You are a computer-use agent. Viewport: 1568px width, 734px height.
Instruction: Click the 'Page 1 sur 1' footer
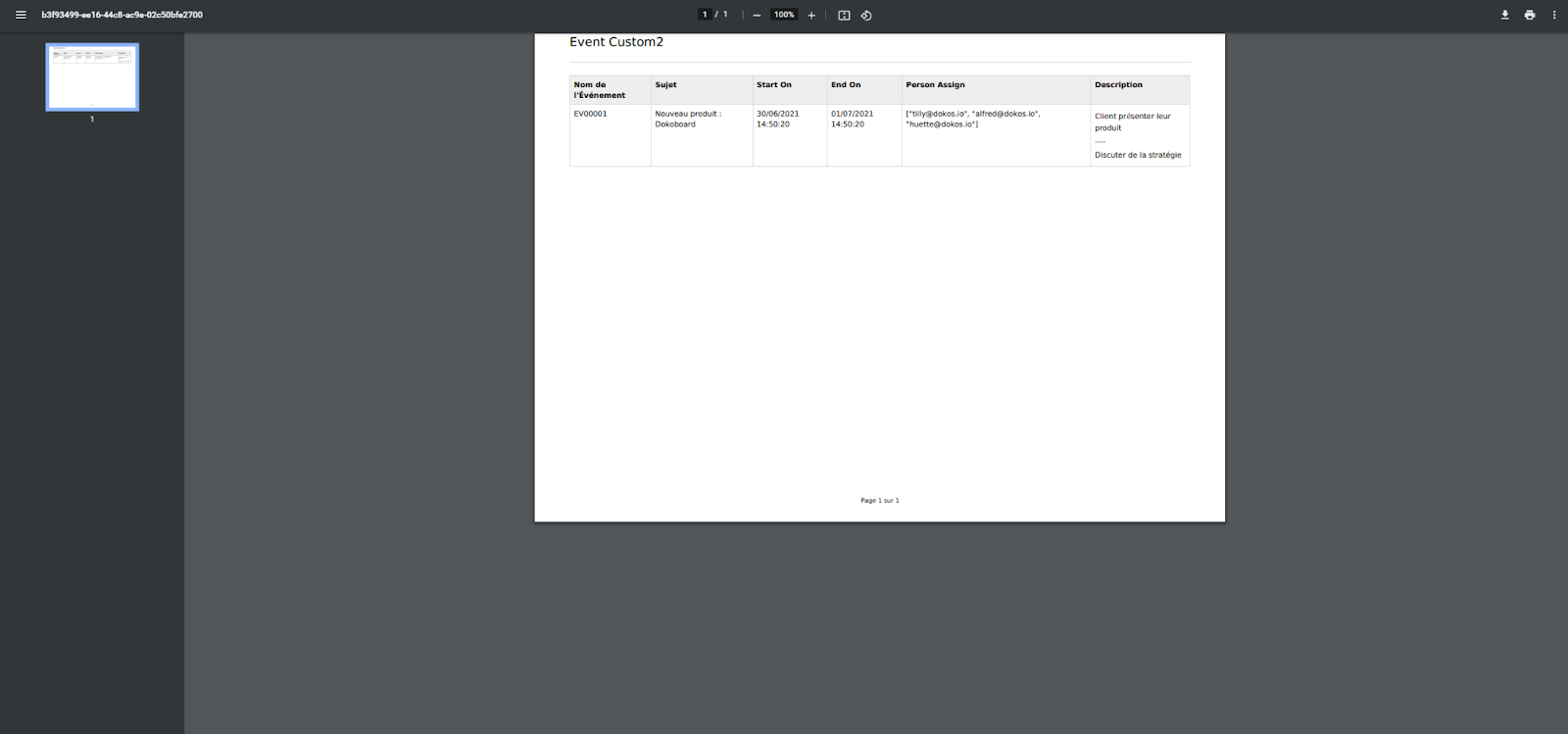(x=879, y=501)
